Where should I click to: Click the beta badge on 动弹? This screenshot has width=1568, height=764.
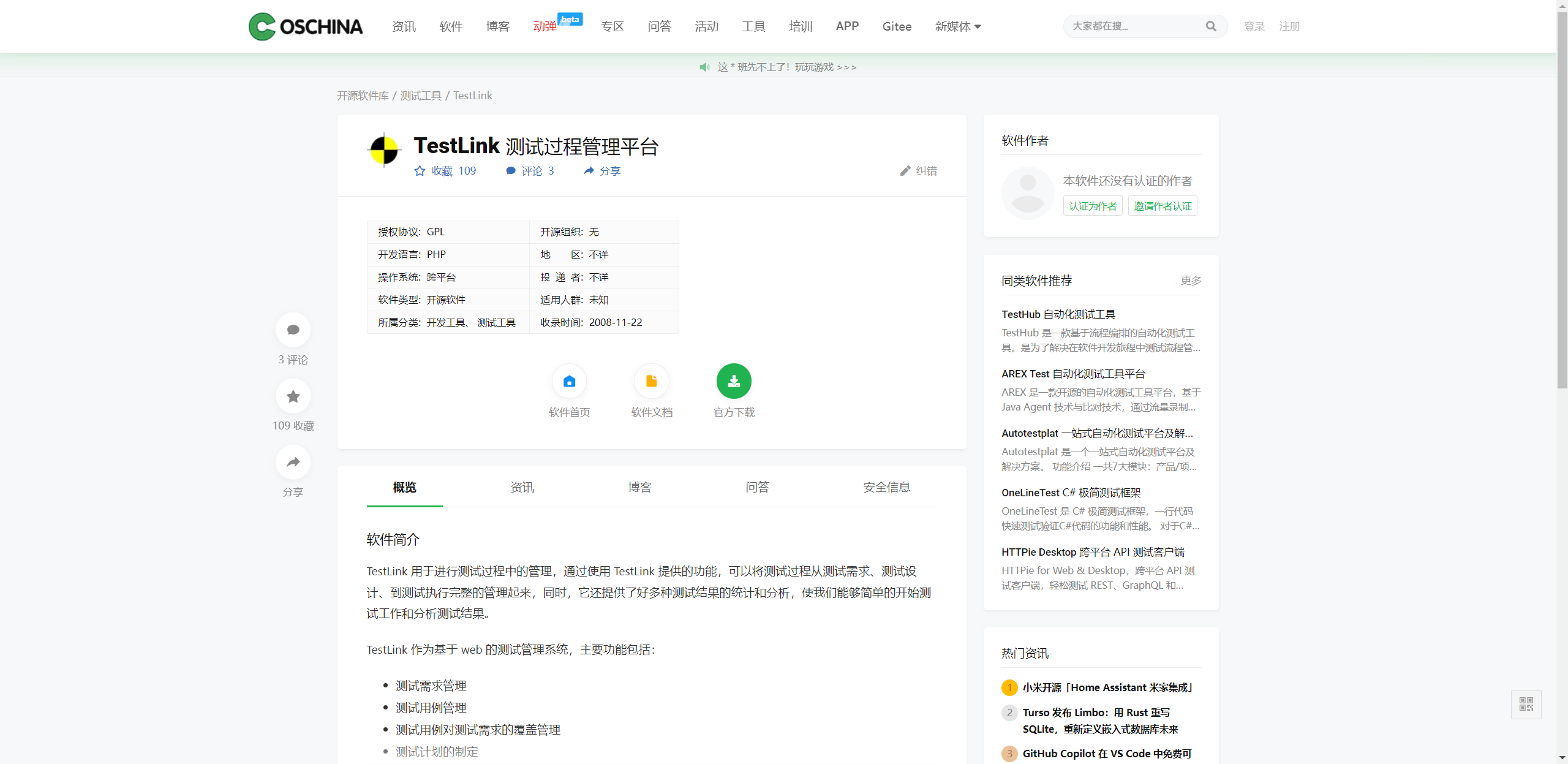(x=570, y=19)
